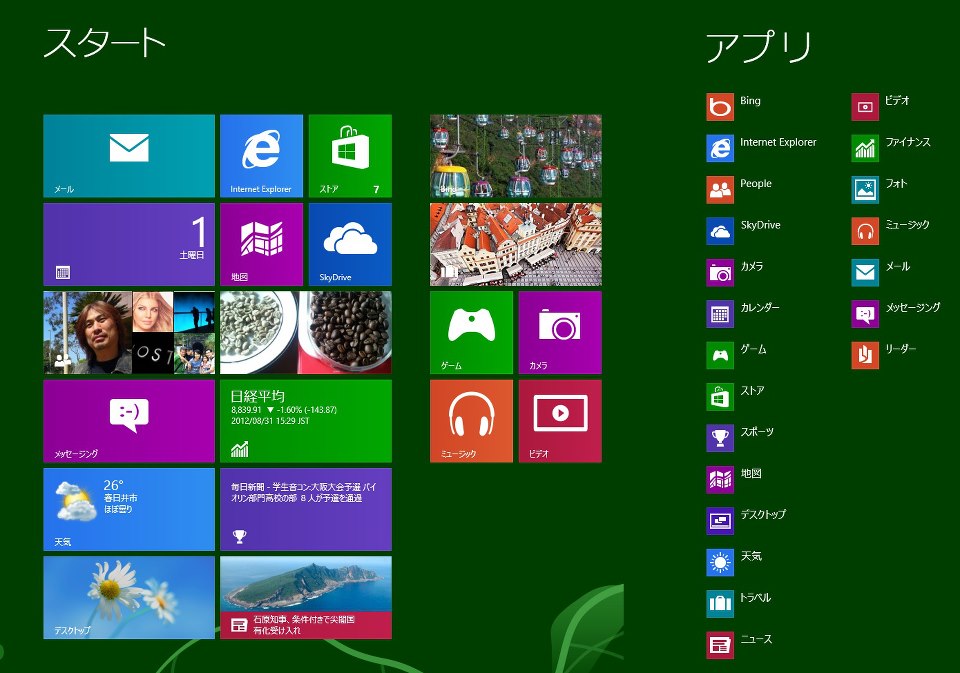The width and height of the screenshot is (960, 673).
Task: Select the Bing label in apps list
Action: pyautogui.click(x=750, y=100)
